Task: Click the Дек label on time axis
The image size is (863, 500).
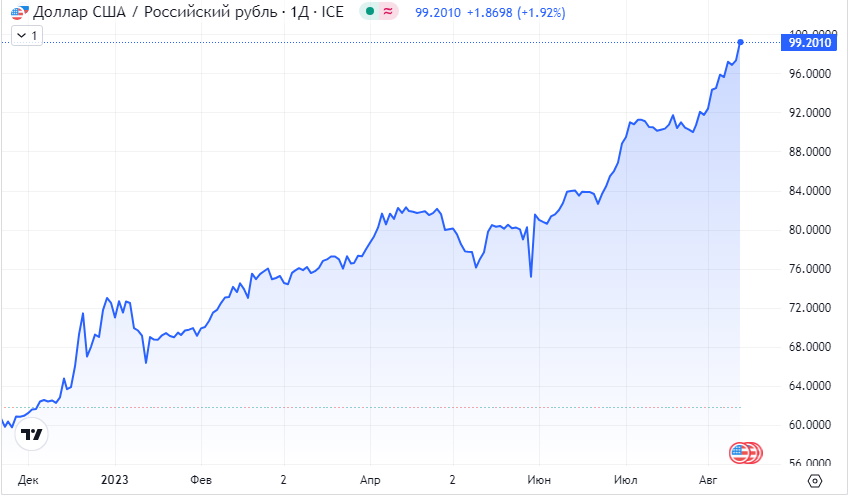Action: [x=29, y=480]
